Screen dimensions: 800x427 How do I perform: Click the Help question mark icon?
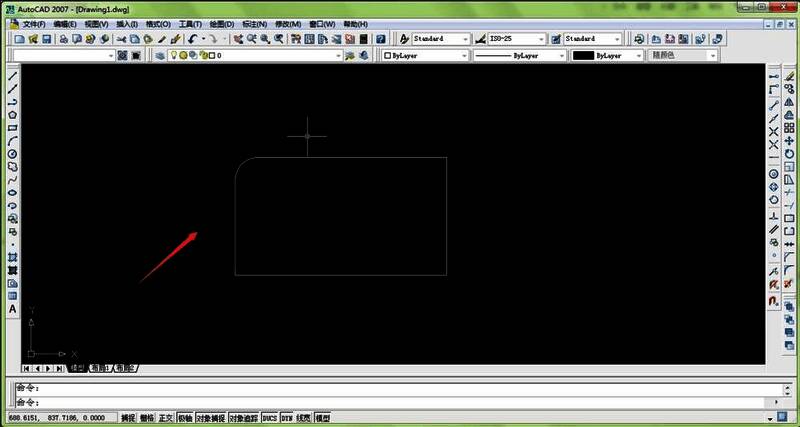point(380,39)
